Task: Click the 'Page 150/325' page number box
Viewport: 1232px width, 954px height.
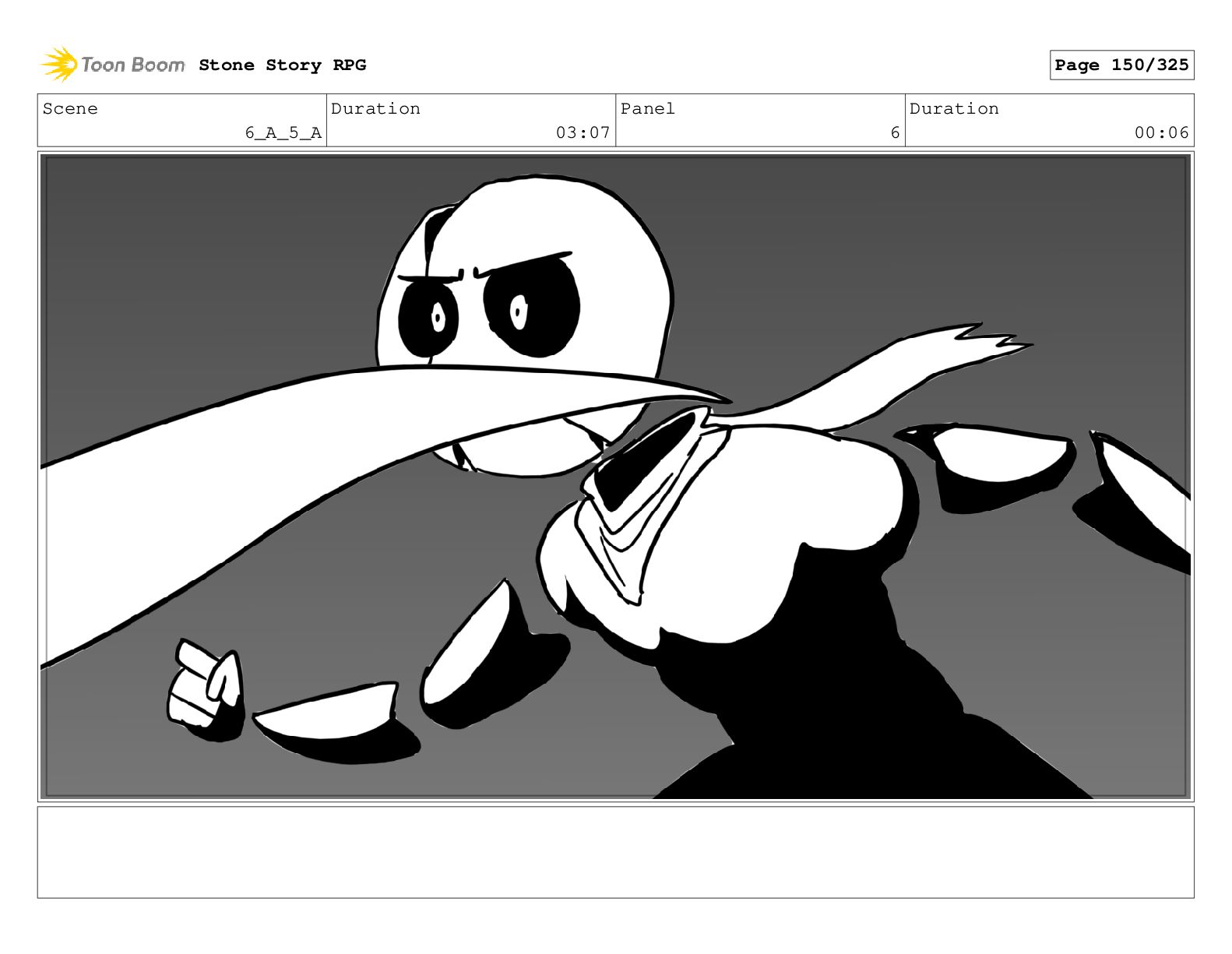Action: tap(1121, 65)
